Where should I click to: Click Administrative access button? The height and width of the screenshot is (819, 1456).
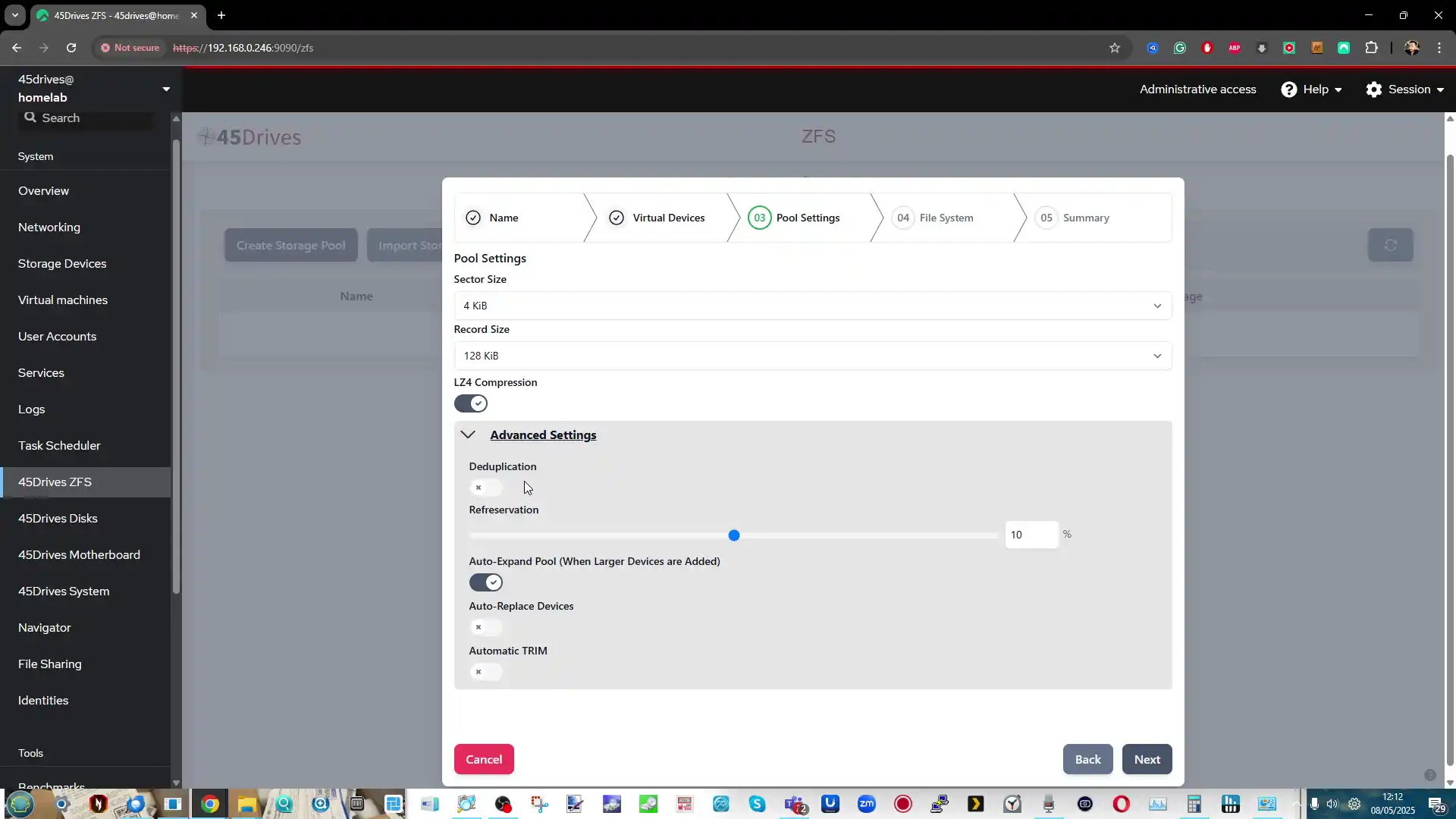1197,89
